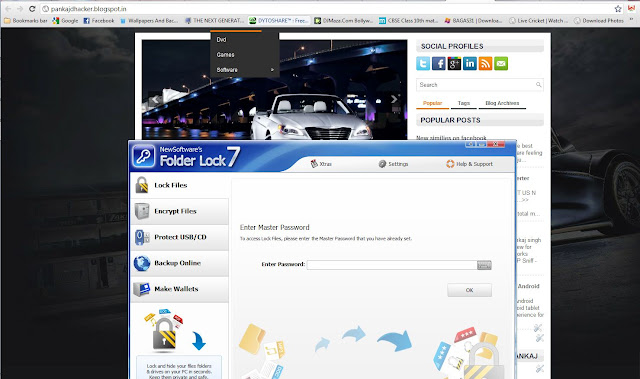Screen dimensions: 640x379
Task: Open the DYTOSHARE bookmark
Action: pos(279,20)
